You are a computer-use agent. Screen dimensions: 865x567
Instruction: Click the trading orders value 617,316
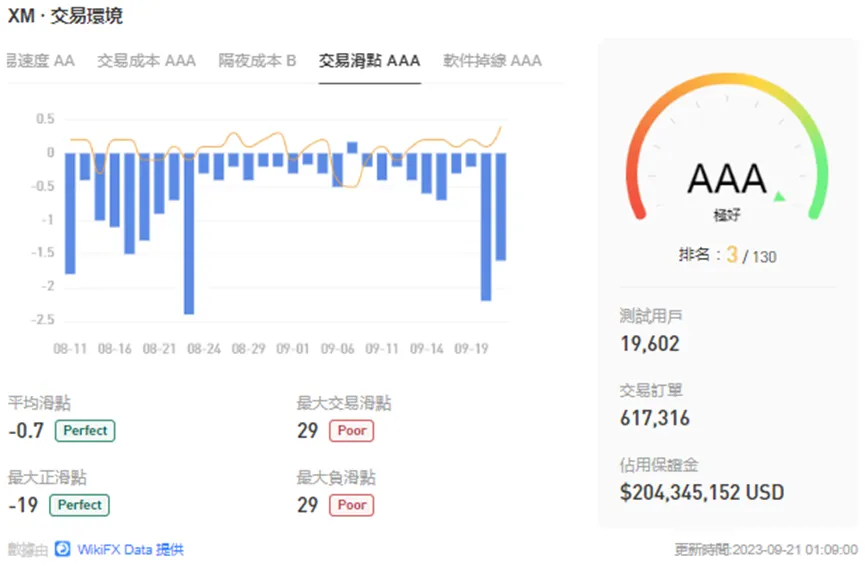point(655,418)
